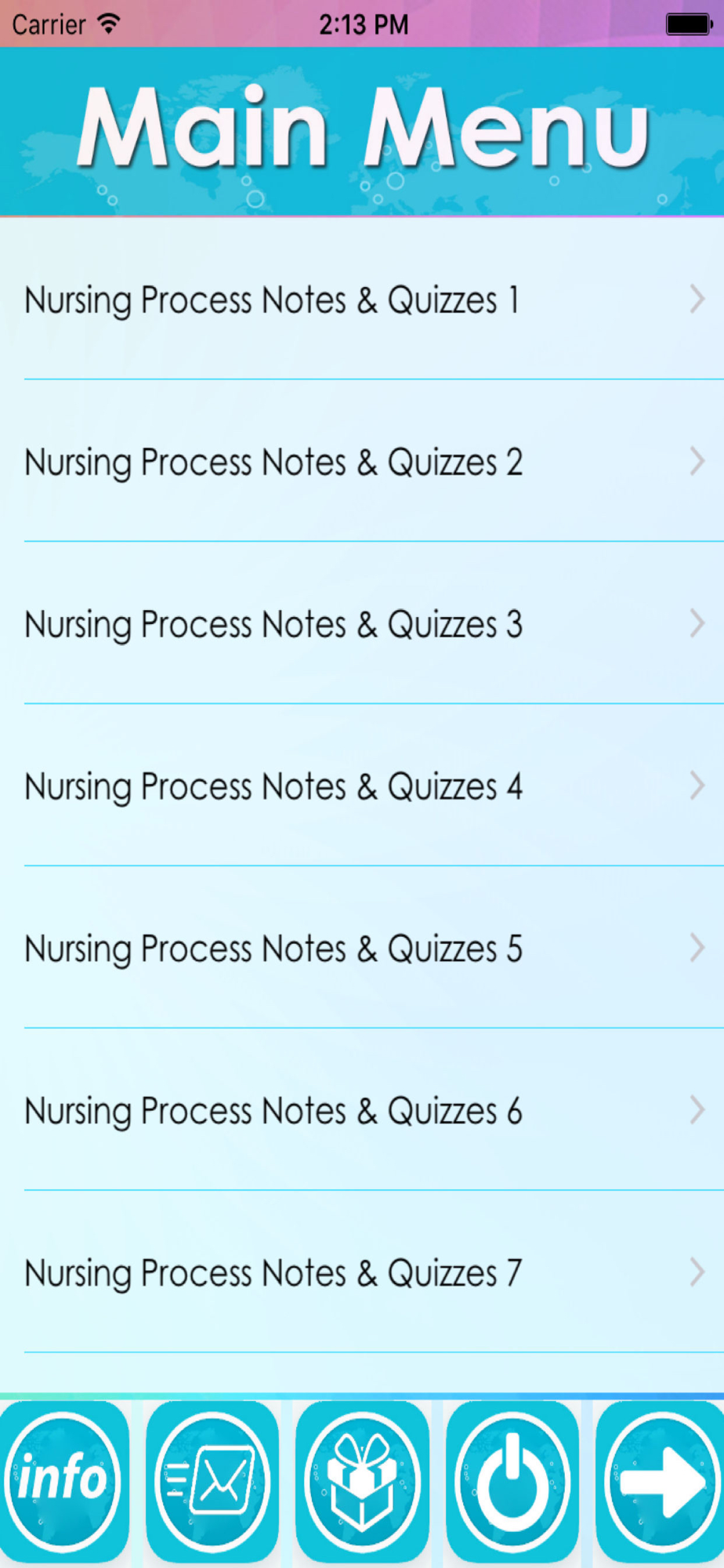Expand chevron for Quizzes 7 row

(697, 1272)
